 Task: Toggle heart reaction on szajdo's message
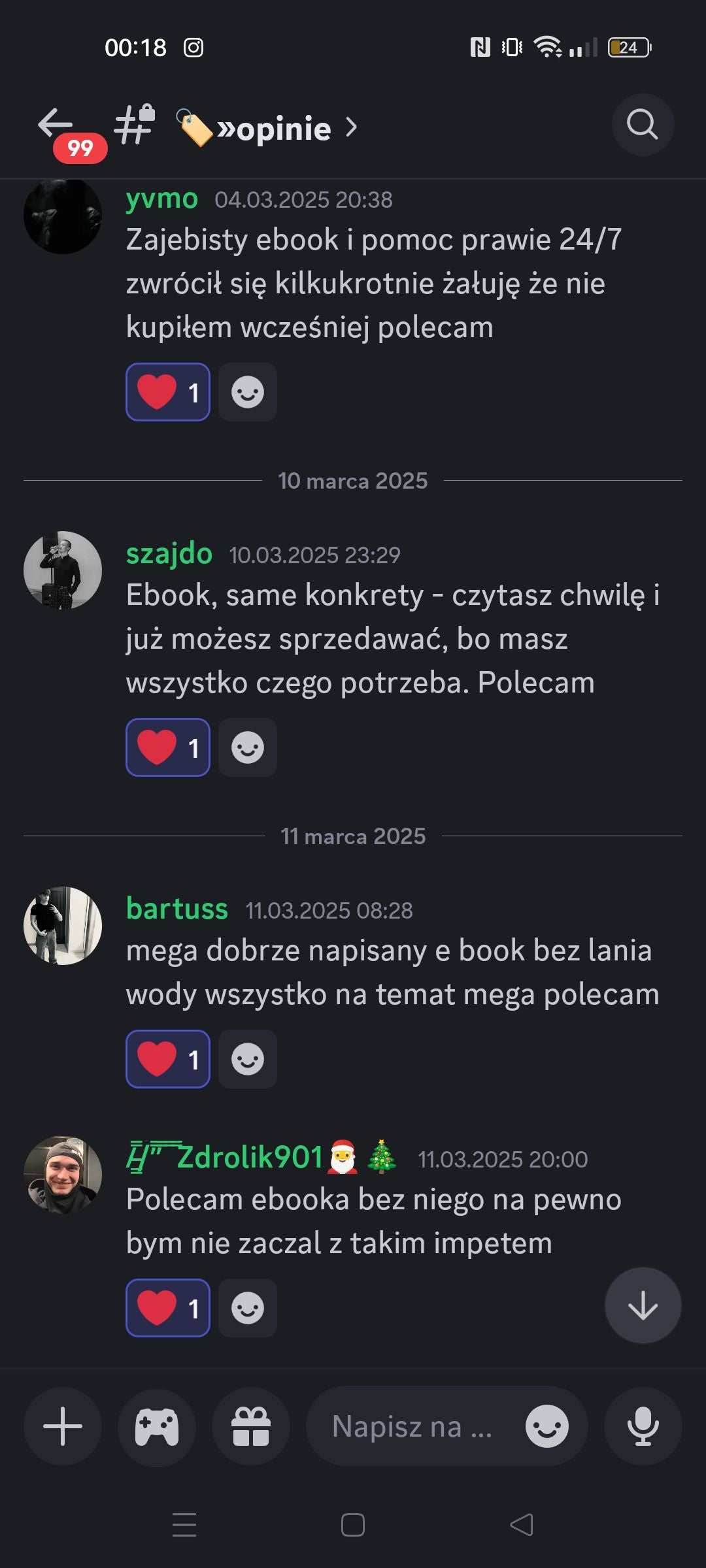point(168,747)
